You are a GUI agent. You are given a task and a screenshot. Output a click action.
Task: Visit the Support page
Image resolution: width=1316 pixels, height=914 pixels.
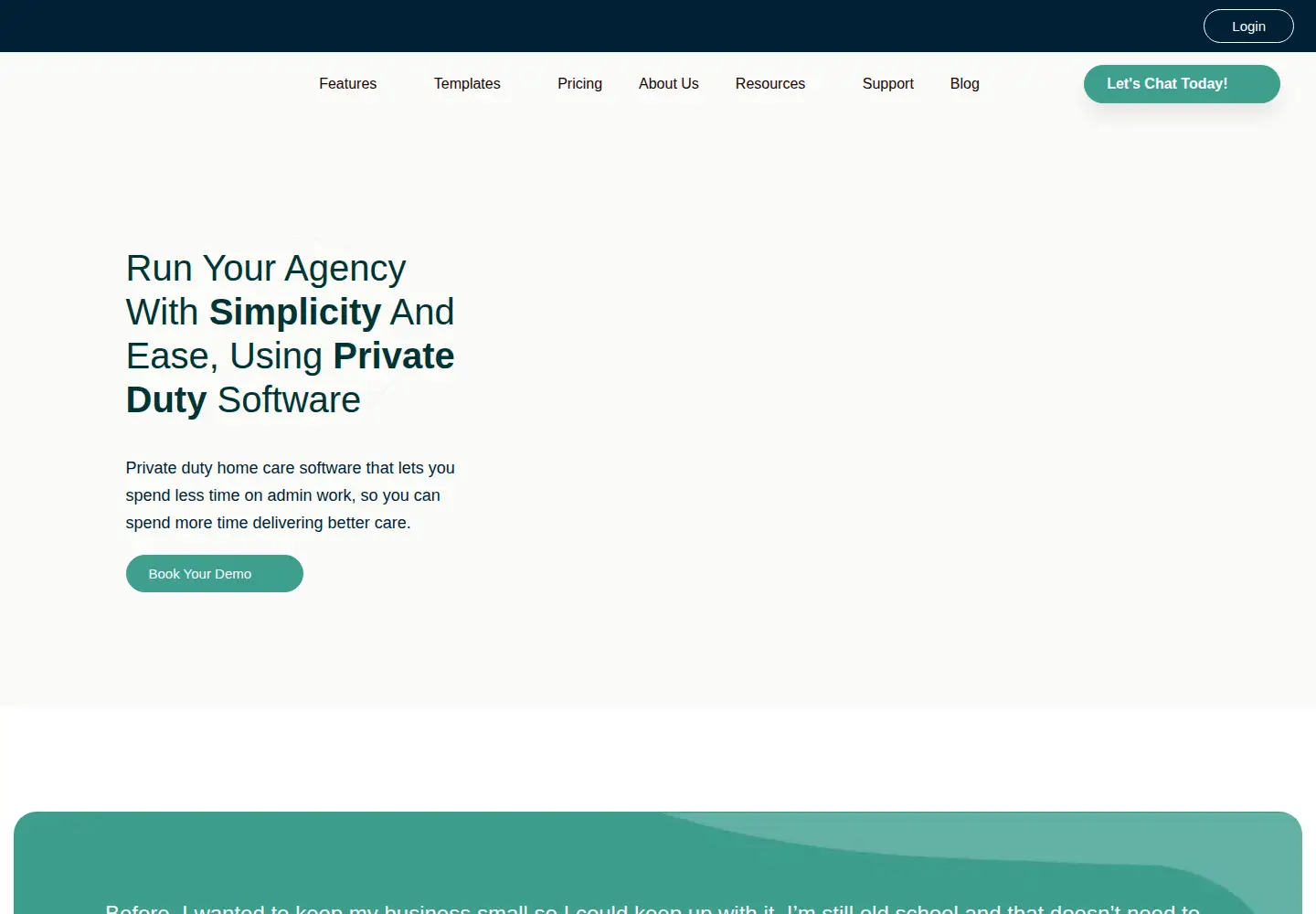pyautogui.click(x=887, y=83)
